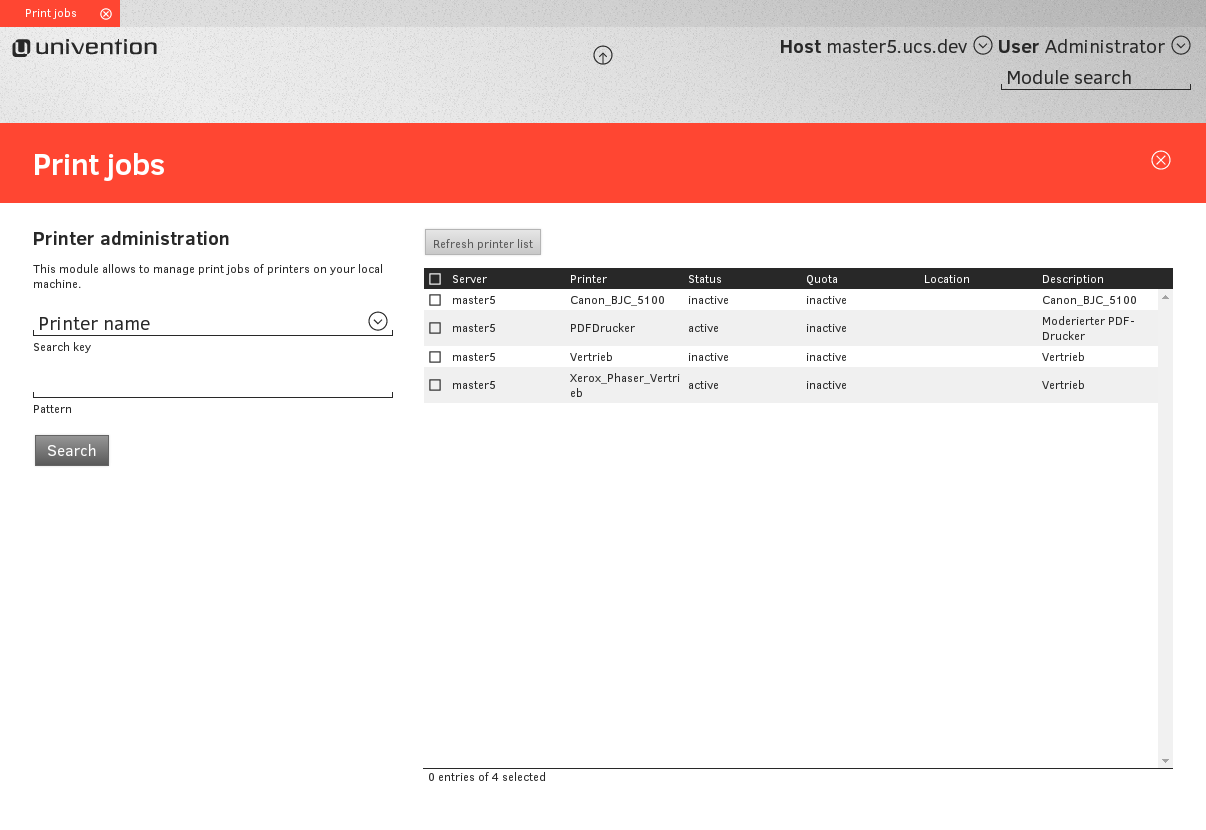Focus the Module search field
Viewport: 1206px width, 830px height.
1095,78
